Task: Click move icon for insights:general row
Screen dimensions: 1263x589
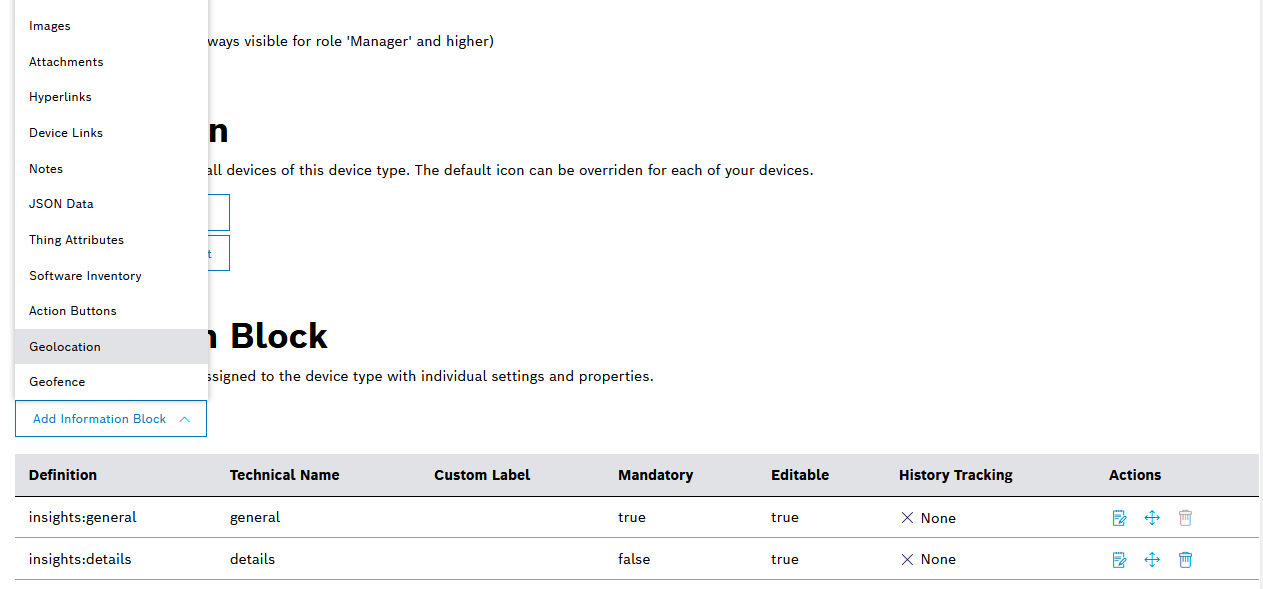Action: pos(1152,518)
